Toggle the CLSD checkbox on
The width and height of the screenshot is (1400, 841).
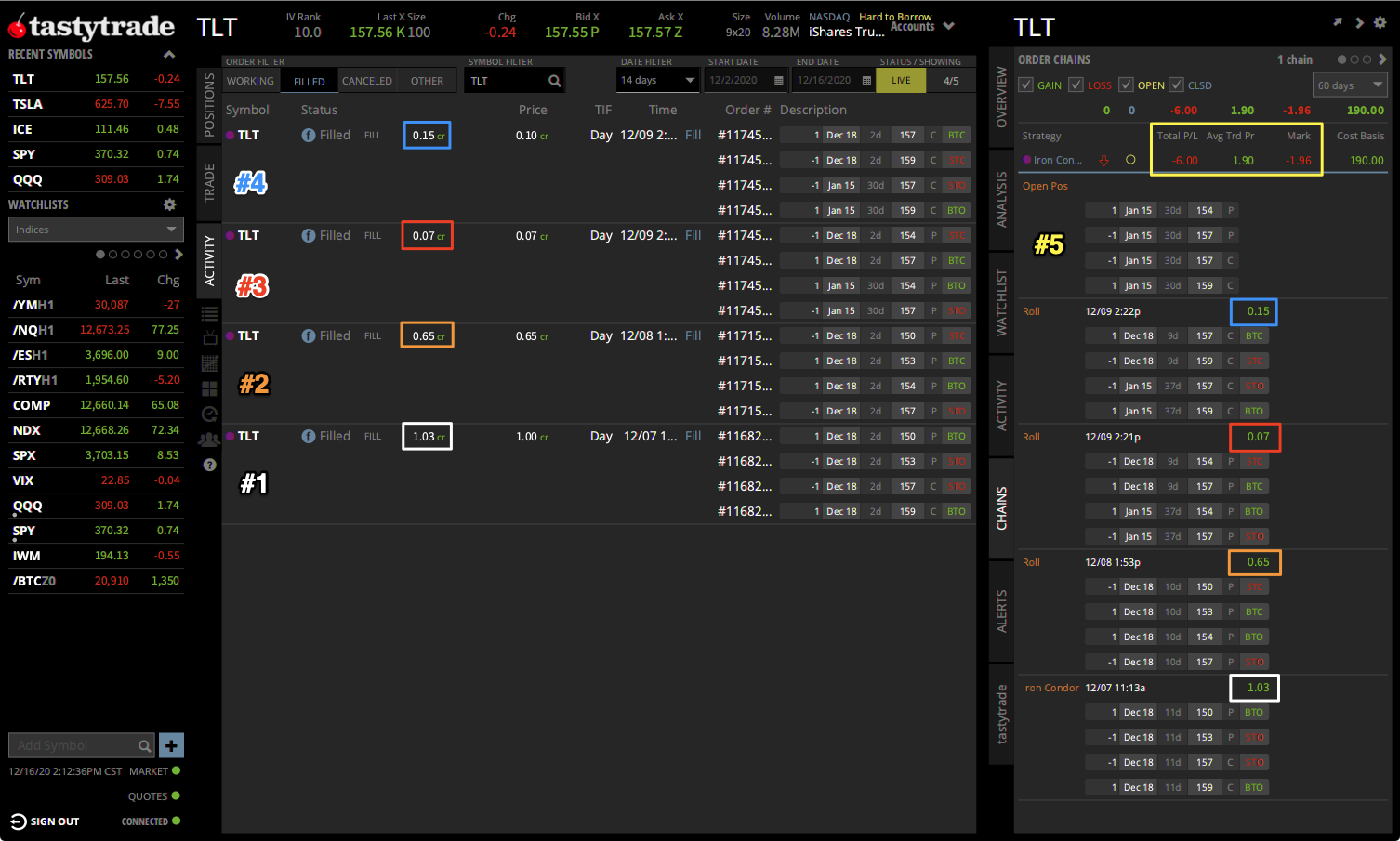pos(1177,84)
